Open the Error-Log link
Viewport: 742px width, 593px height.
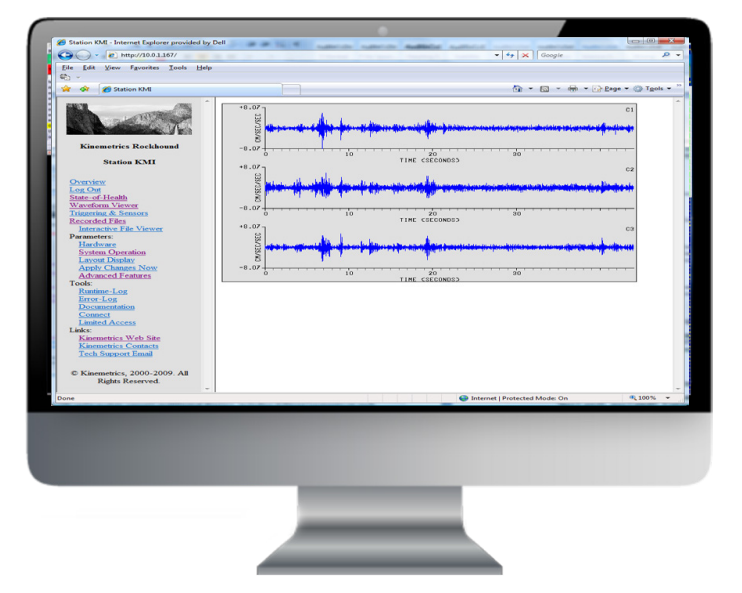coord(98,299)
